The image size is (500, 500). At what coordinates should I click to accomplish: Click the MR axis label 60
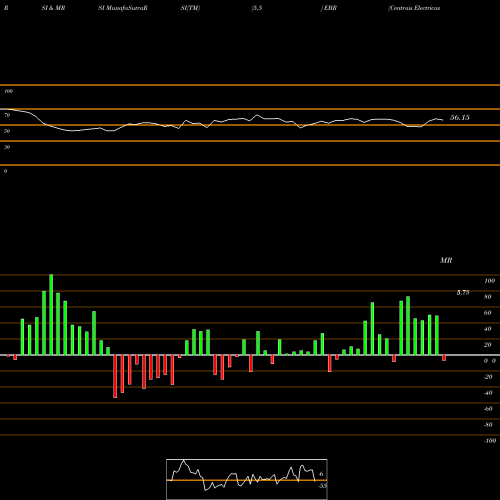488,313
